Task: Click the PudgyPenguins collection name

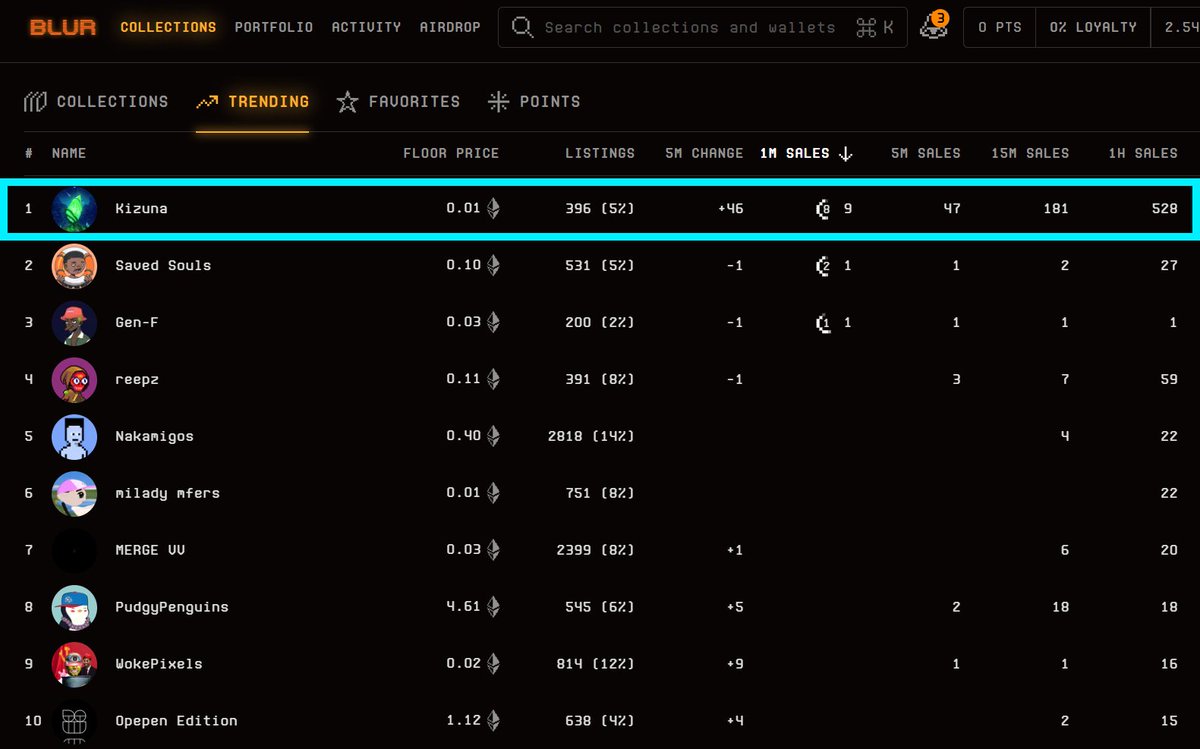Action: (172, 607)
